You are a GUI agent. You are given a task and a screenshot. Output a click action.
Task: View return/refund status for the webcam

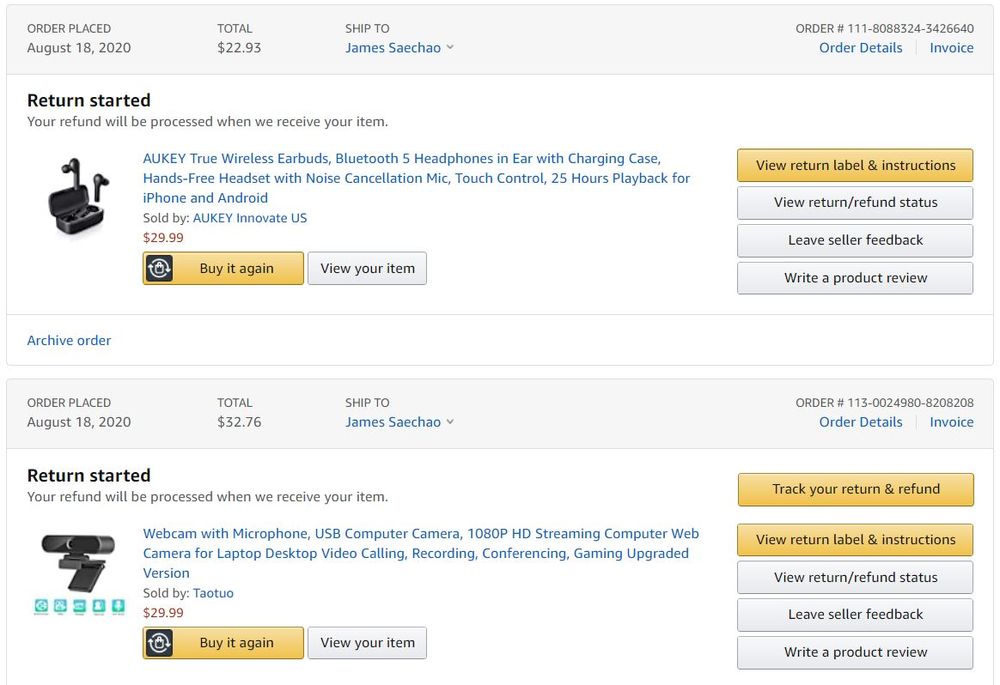tap(855, 577)
